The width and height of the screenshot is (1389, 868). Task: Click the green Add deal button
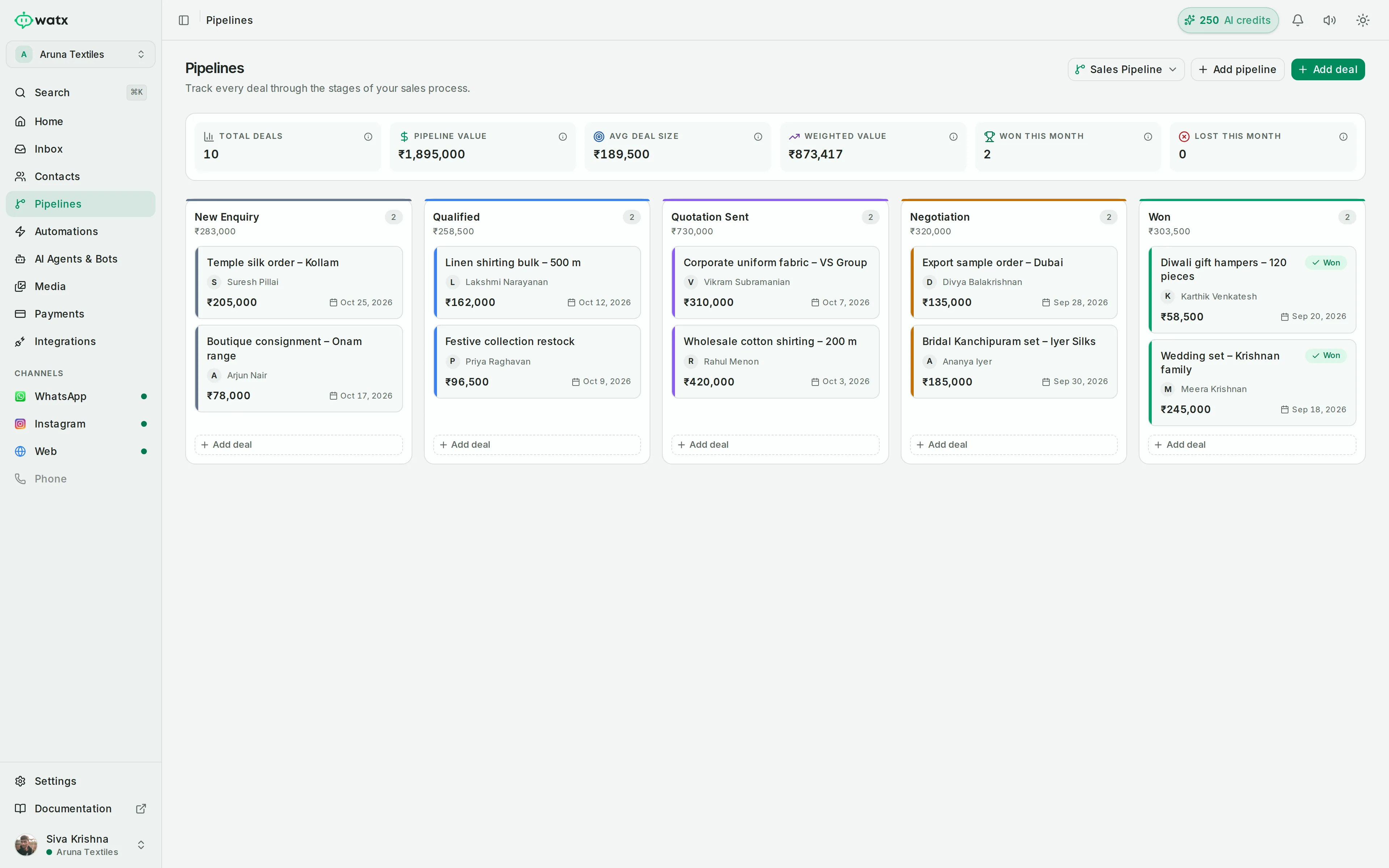tap(1328, 69)
